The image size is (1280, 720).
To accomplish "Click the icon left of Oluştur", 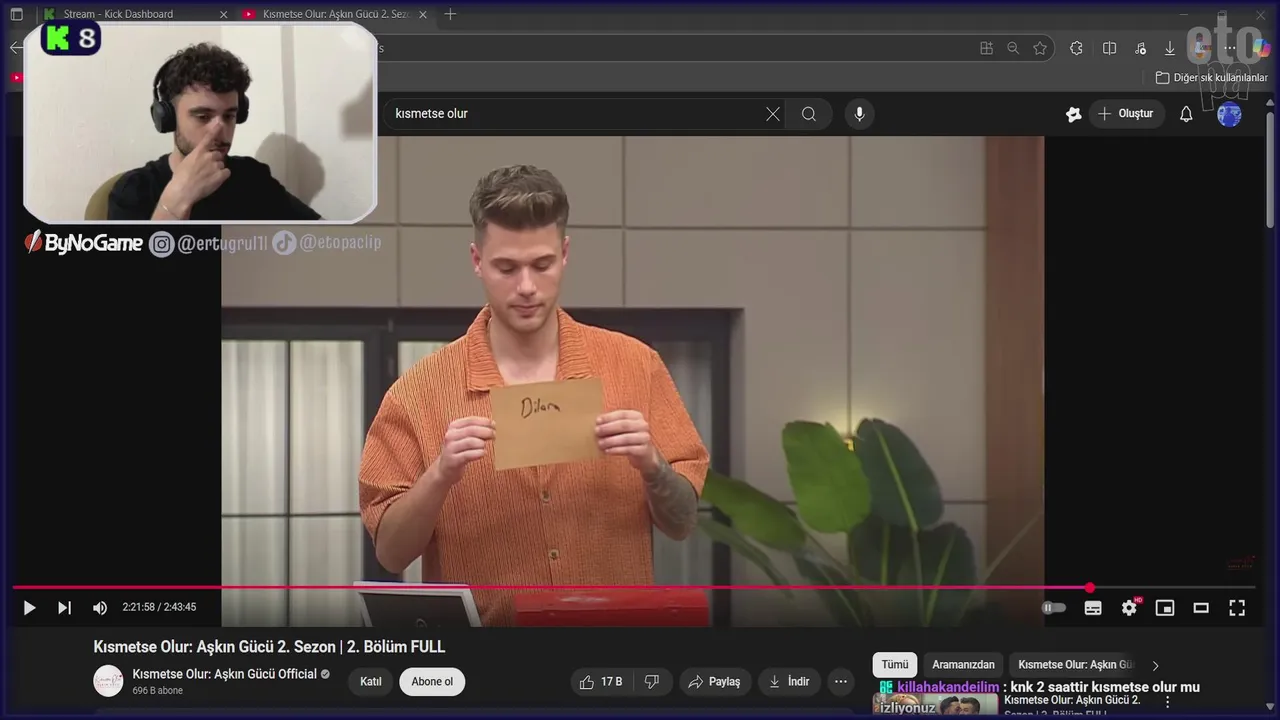I will (1074, 114).
